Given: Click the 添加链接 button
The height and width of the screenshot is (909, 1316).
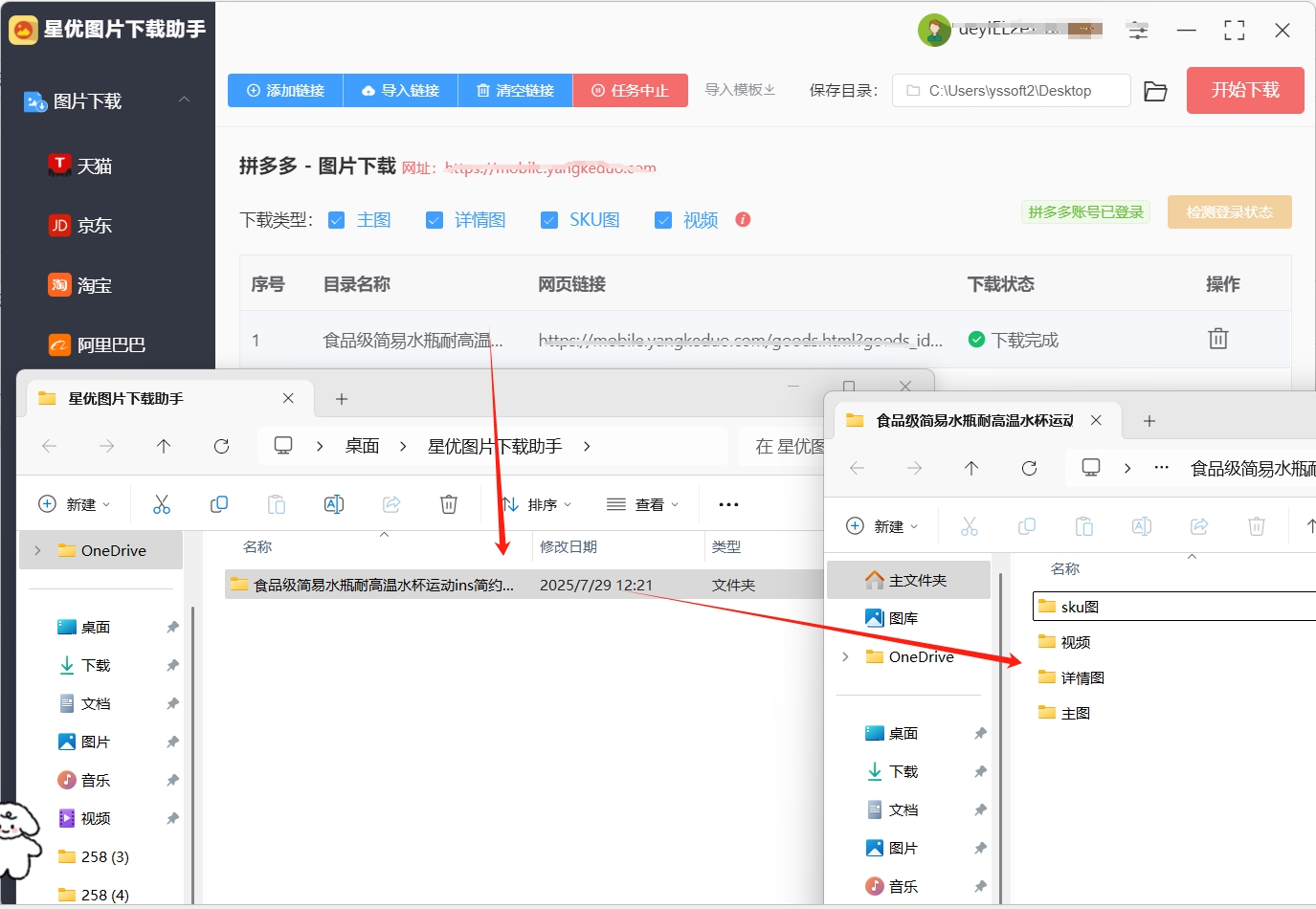Looking at the screenshot, I should (x=285, y=90).
